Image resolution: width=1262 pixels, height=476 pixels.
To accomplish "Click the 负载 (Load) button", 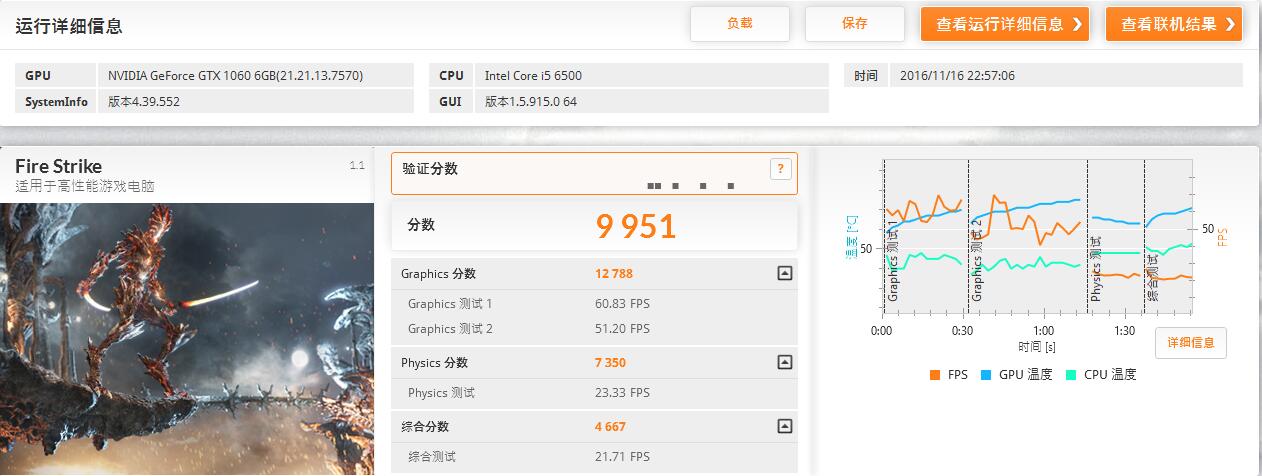I will coord(740,24).
